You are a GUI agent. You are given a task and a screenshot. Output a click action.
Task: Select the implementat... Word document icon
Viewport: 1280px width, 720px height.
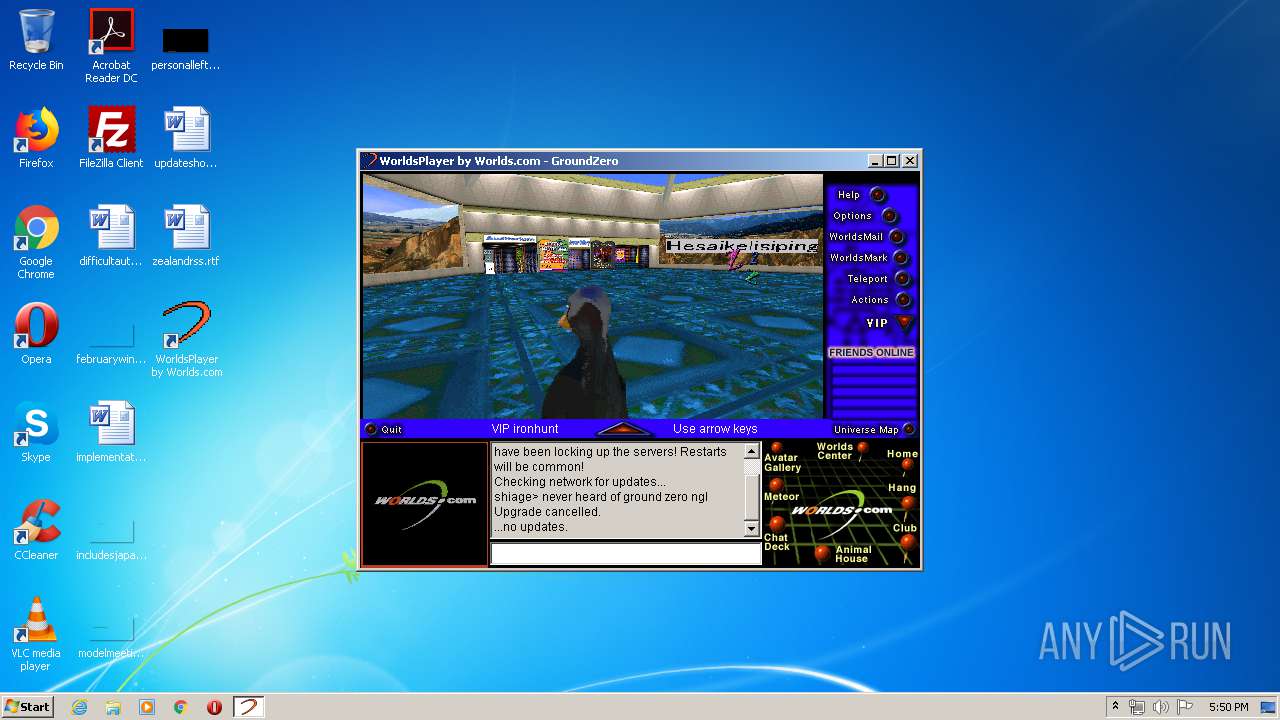coord(111,432)
